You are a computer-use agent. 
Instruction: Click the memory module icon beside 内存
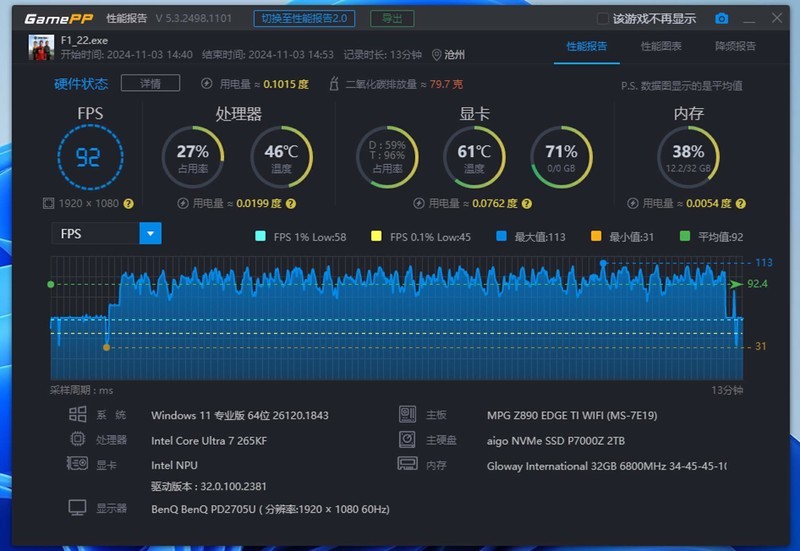pos(407,463)
